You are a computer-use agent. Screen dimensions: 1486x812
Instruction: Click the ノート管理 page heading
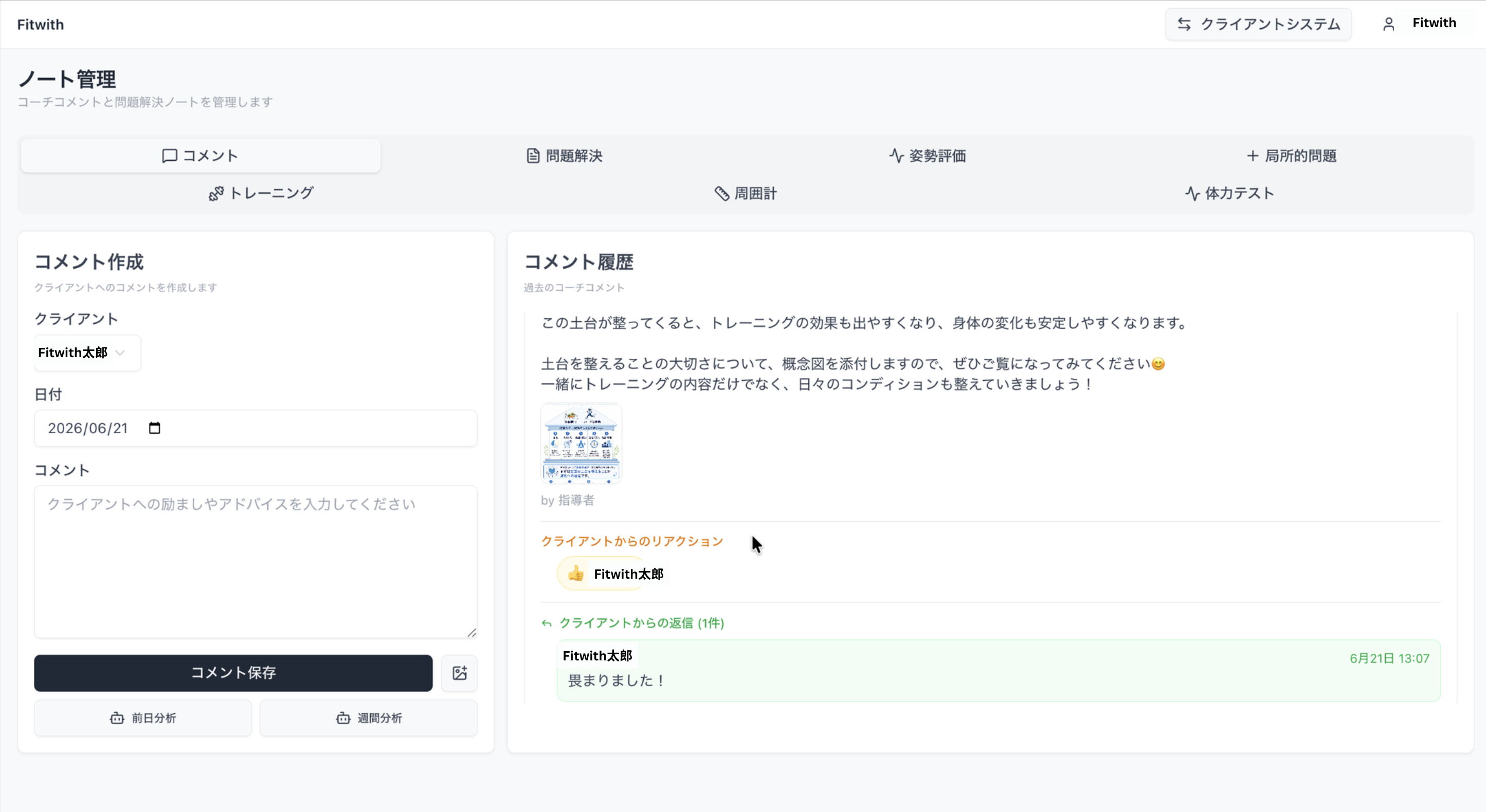(67, 79)
